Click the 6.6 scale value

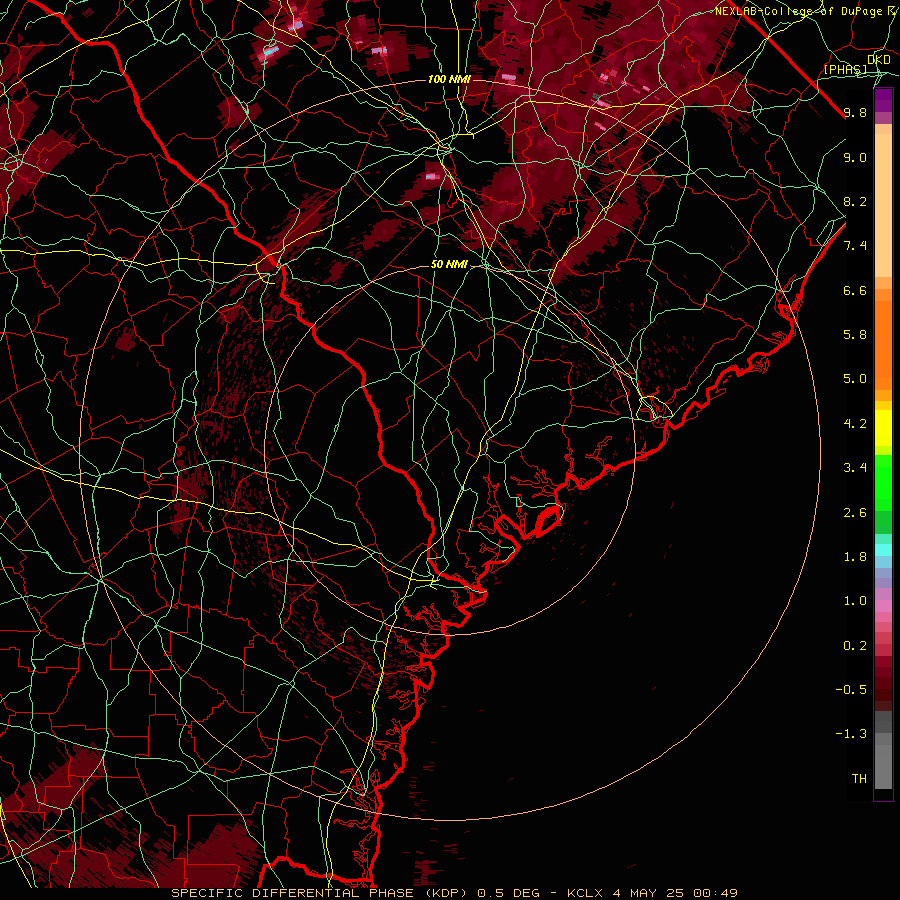[x=855, y=290]
